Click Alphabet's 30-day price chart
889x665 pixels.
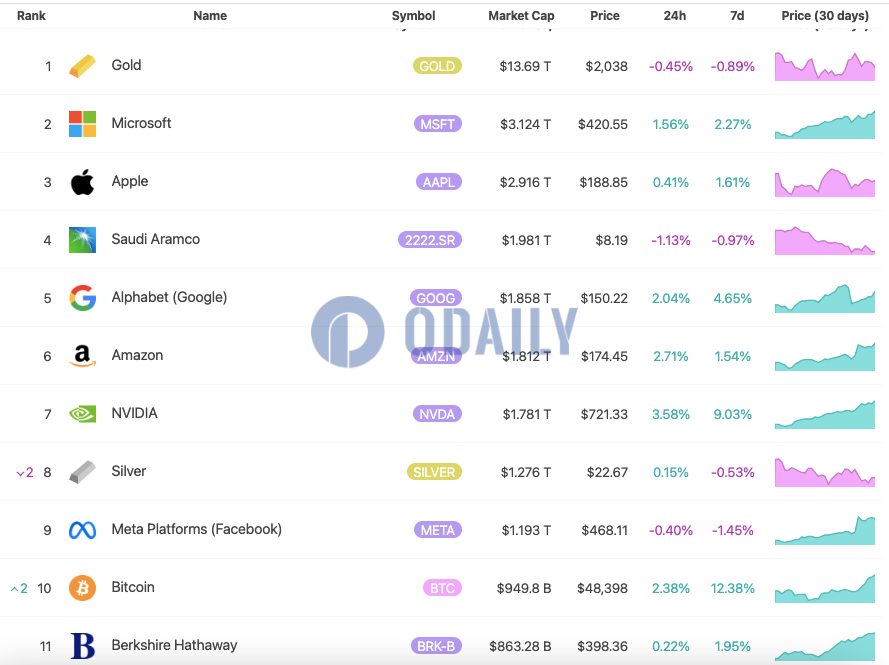tap(825, 298)
